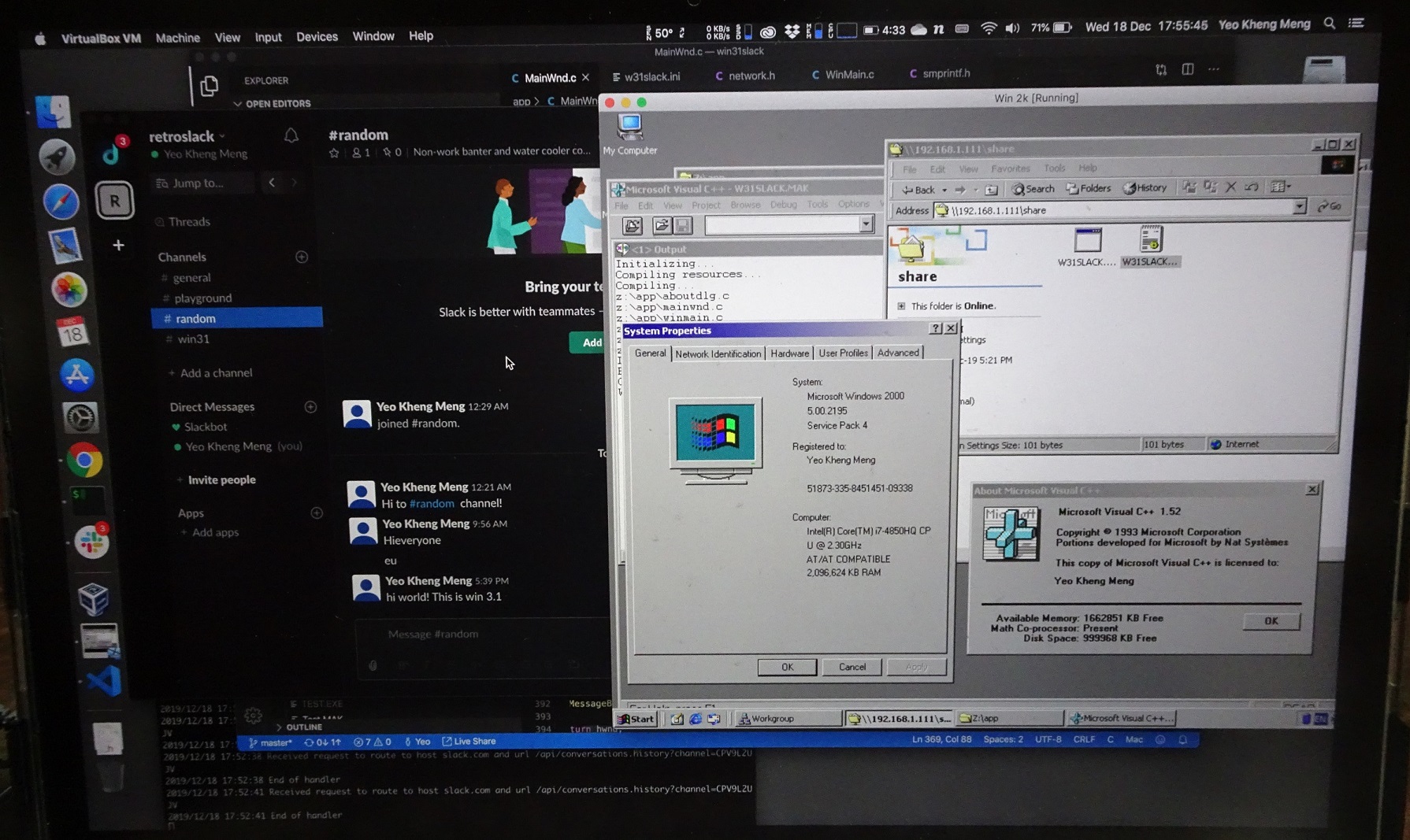This screenshot has width=1410, height=840.
Task: Star the #random channel
Action: [334, 152]
